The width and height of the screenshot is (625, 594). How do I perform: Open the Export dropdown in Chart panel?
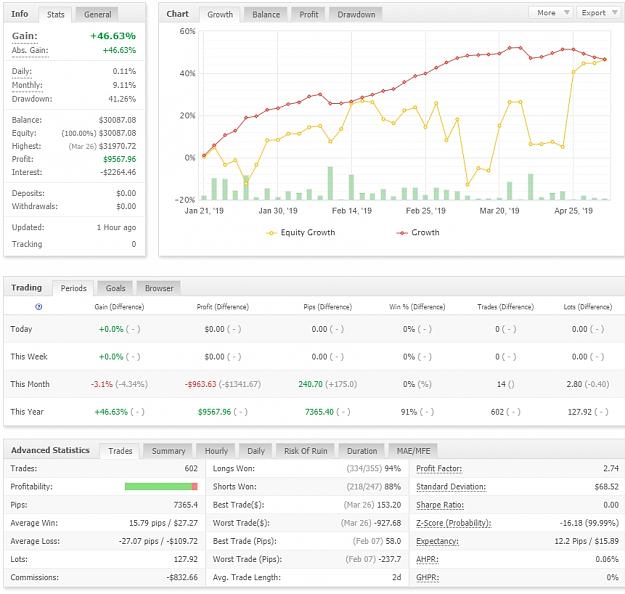coord(599,13)
